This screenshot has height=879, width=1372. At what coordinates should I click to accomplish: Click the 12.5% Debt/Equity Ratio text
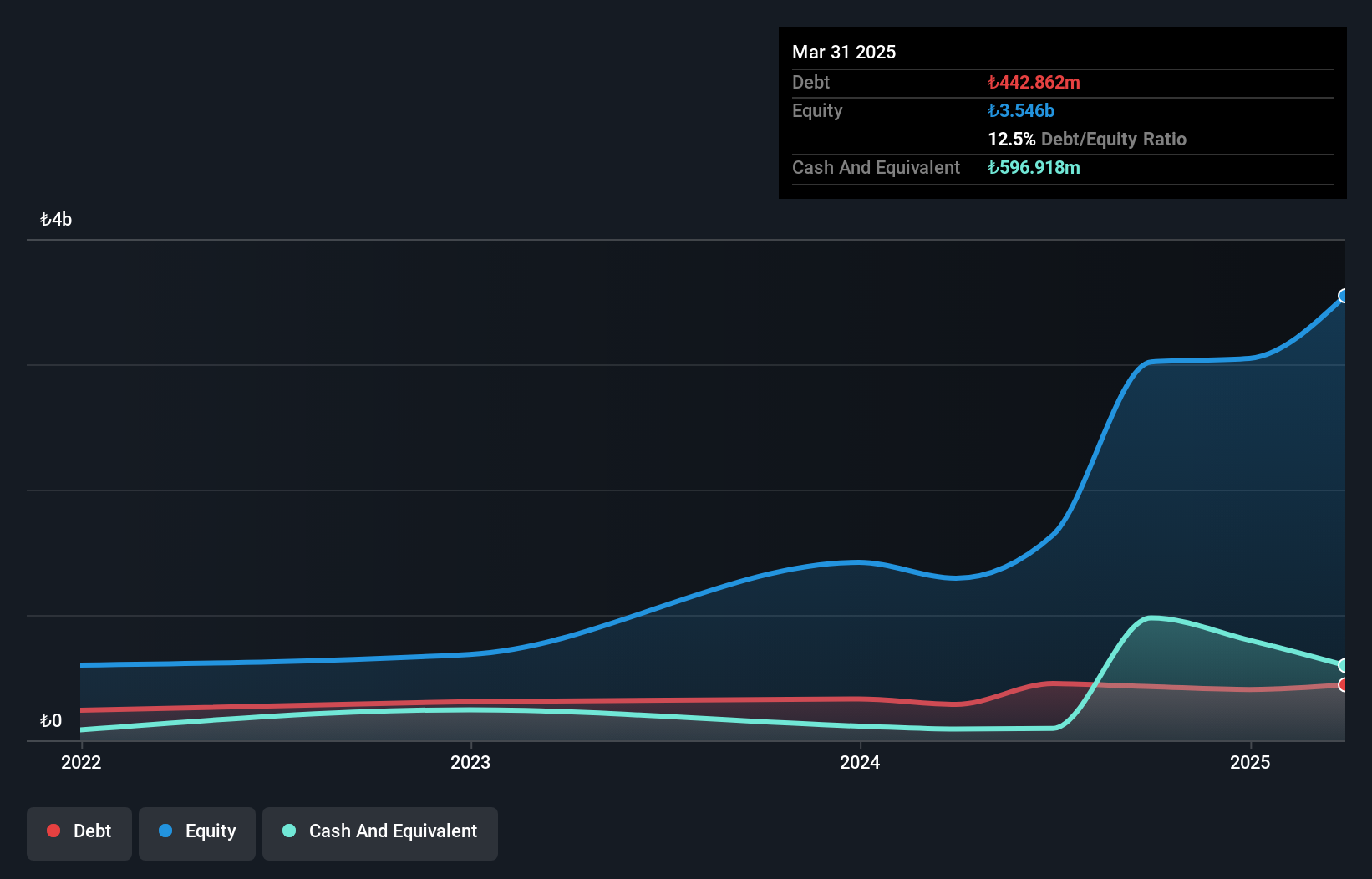1087,139
